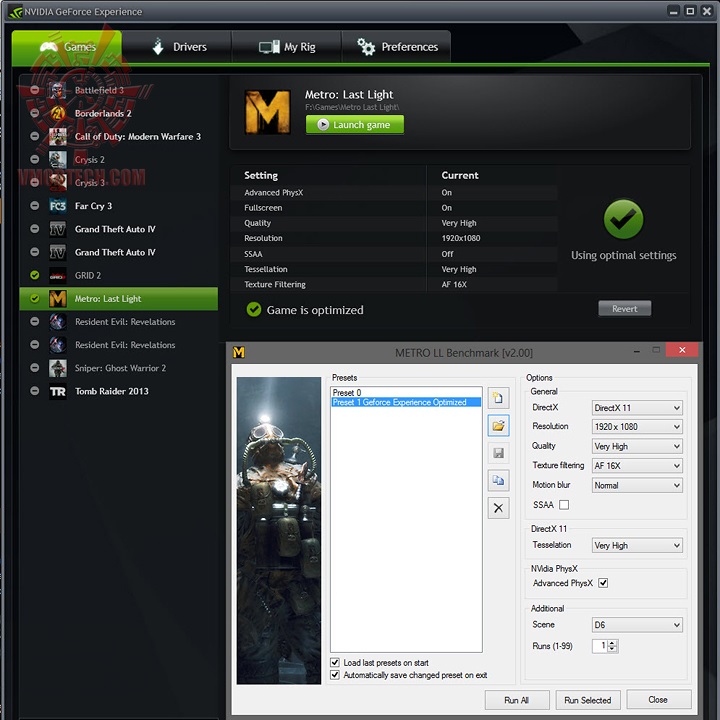This screenshot has height=720, width=720.
Task: Open the Texture filtering dropdown
Action: coord(637,466)
